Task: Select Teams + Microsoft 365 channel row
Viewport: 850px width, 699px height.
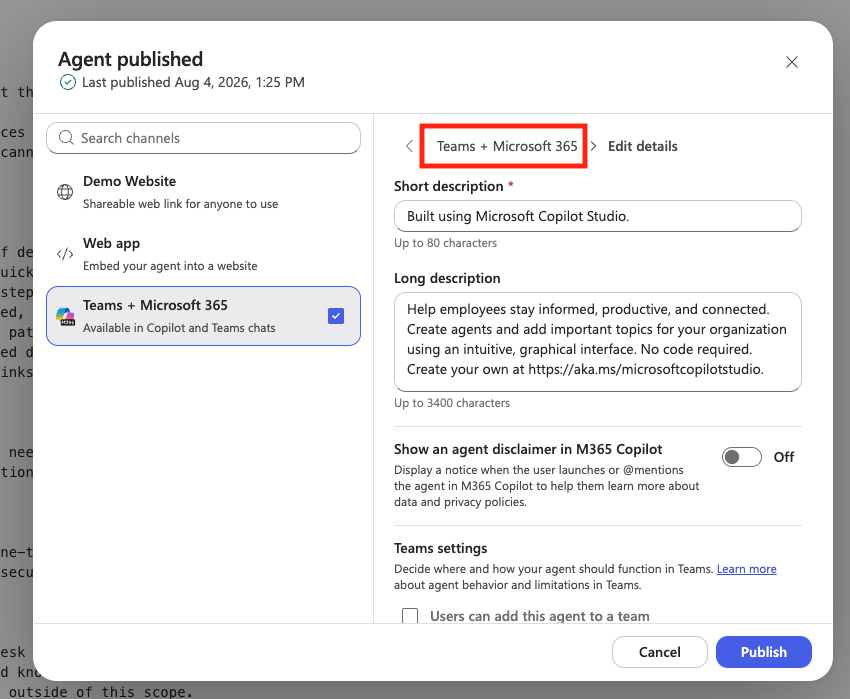Action: [x=203, y=316]
